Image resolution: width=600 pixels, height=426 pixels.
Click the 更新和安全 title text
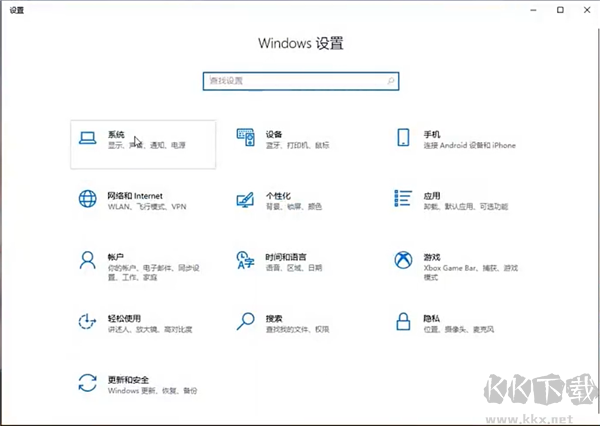pos(128,380)
